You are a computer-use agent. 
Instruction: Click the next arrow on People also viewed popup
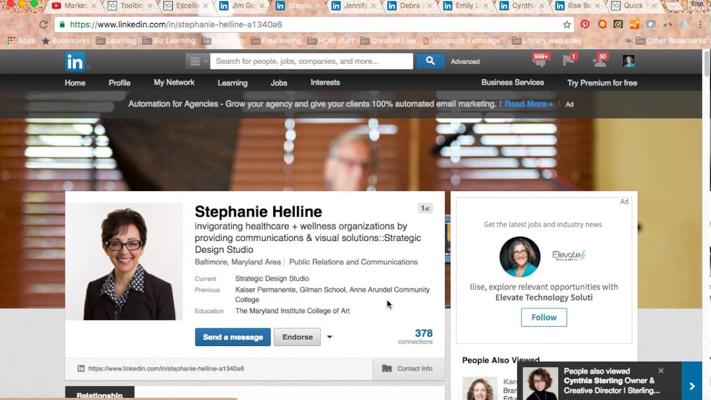(x=692, y=386)
